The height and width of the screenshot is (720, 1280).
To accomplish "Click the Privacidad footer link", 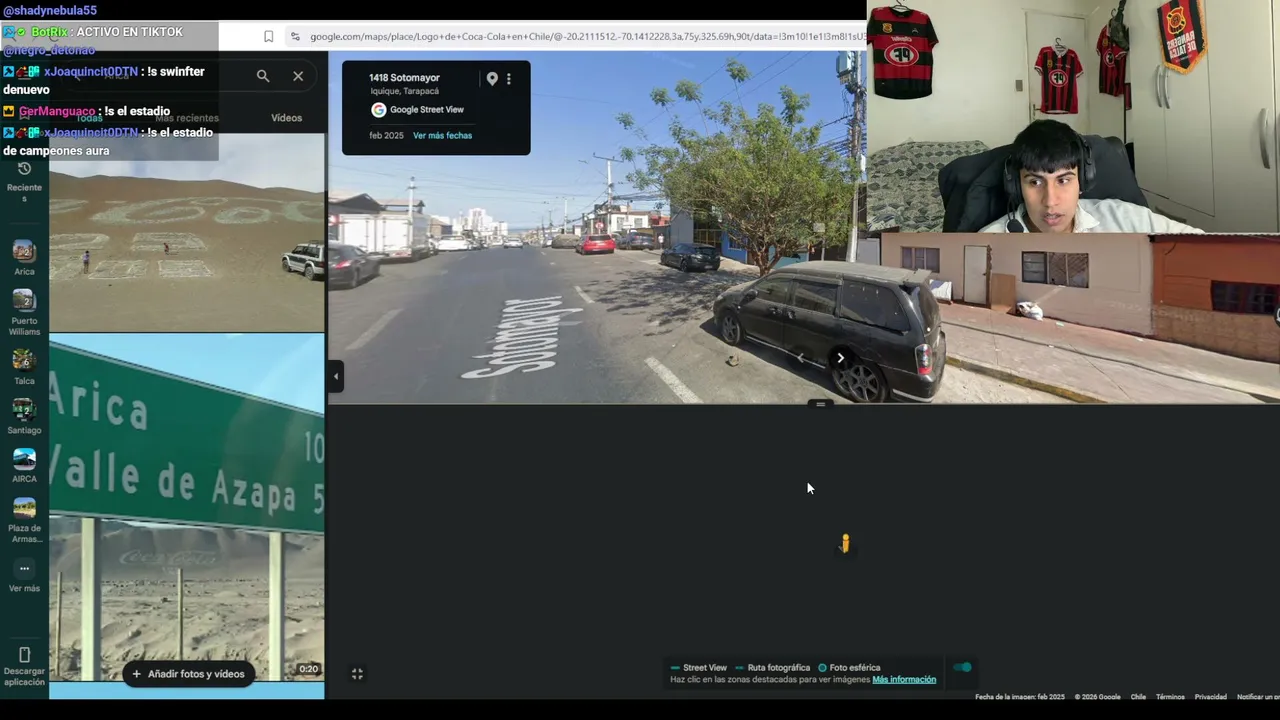I will [1210, 697].
